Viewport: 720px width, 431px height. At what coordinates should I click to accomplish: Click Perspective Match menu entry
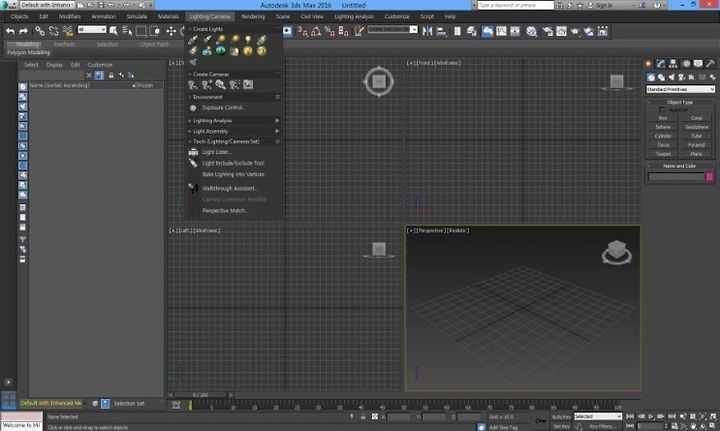tap(225, 211)
